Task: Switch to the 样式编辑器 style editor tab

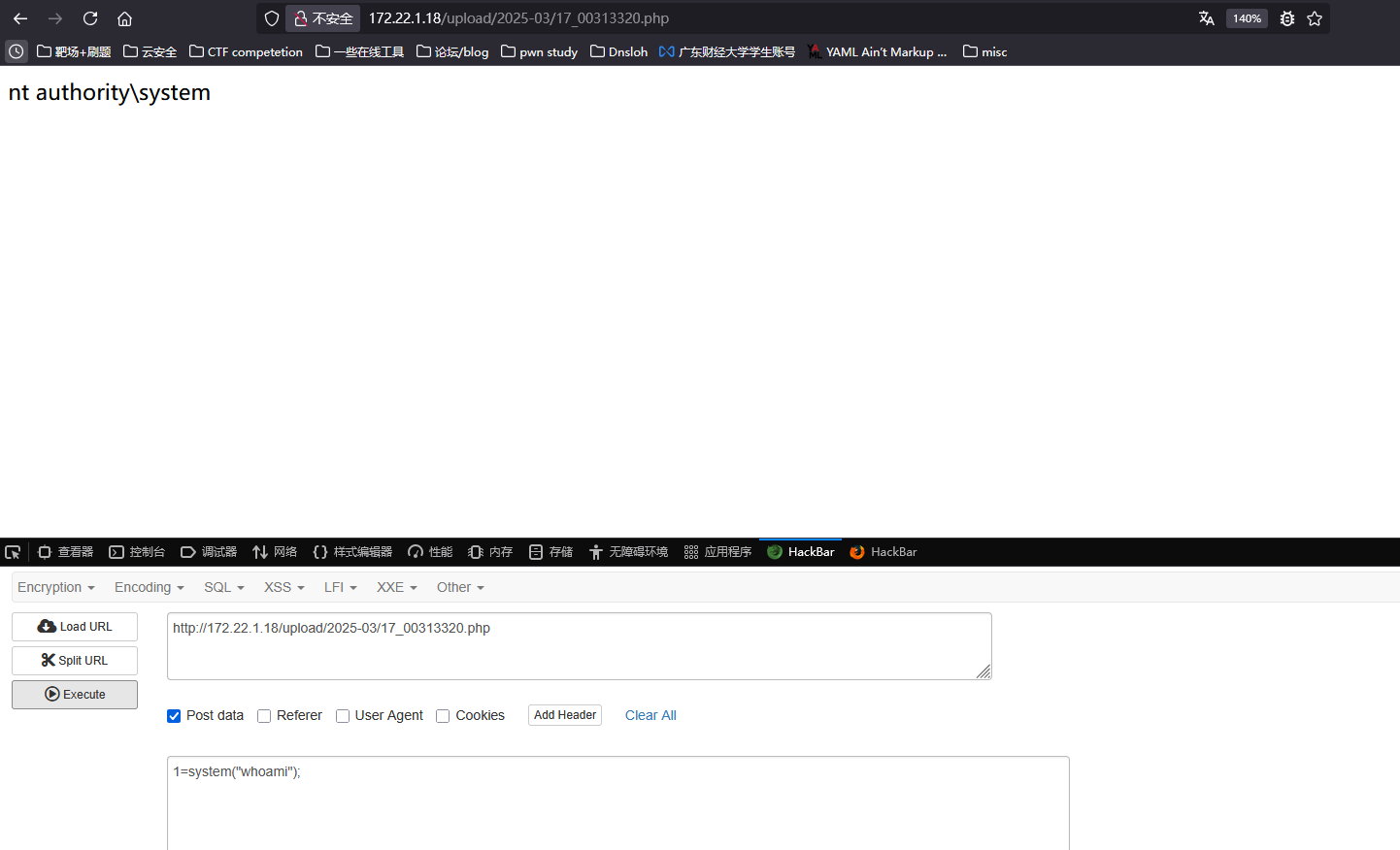Action: coord(352,552)
